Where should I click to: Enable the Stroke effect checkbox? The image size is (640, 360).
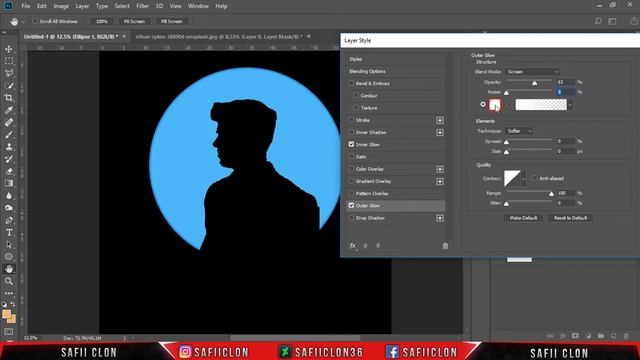(351, 120)
